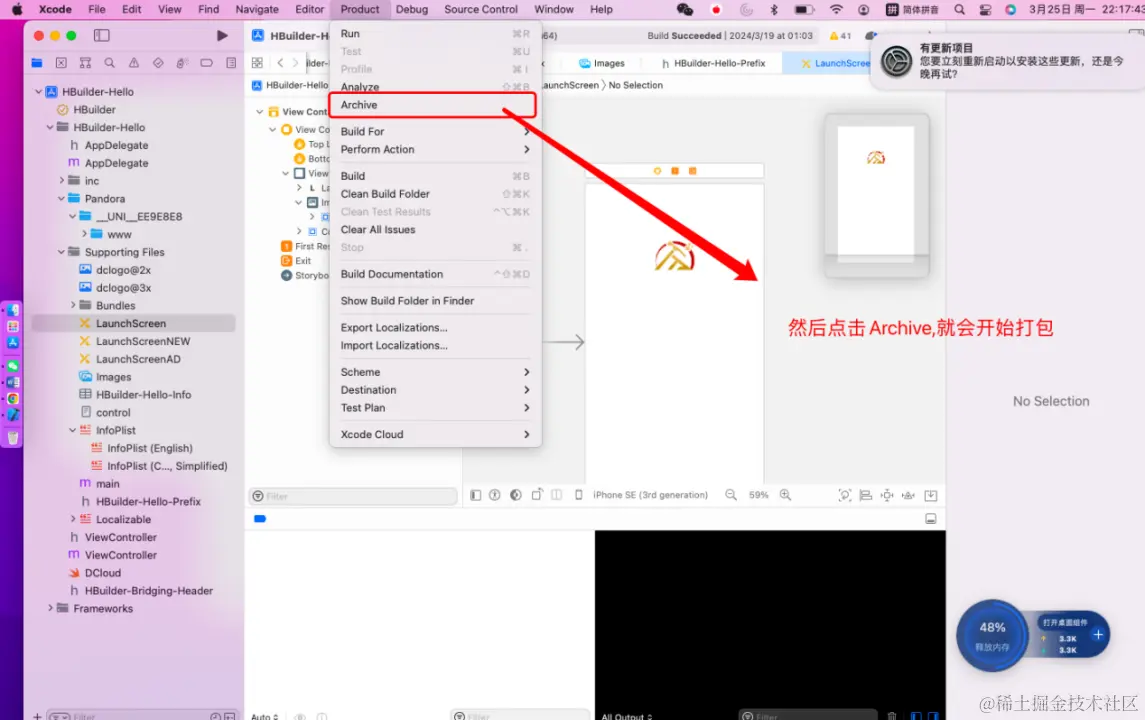Choose Export Localizations… item
Screen dimensions: 1145x720
coord(434,328)
